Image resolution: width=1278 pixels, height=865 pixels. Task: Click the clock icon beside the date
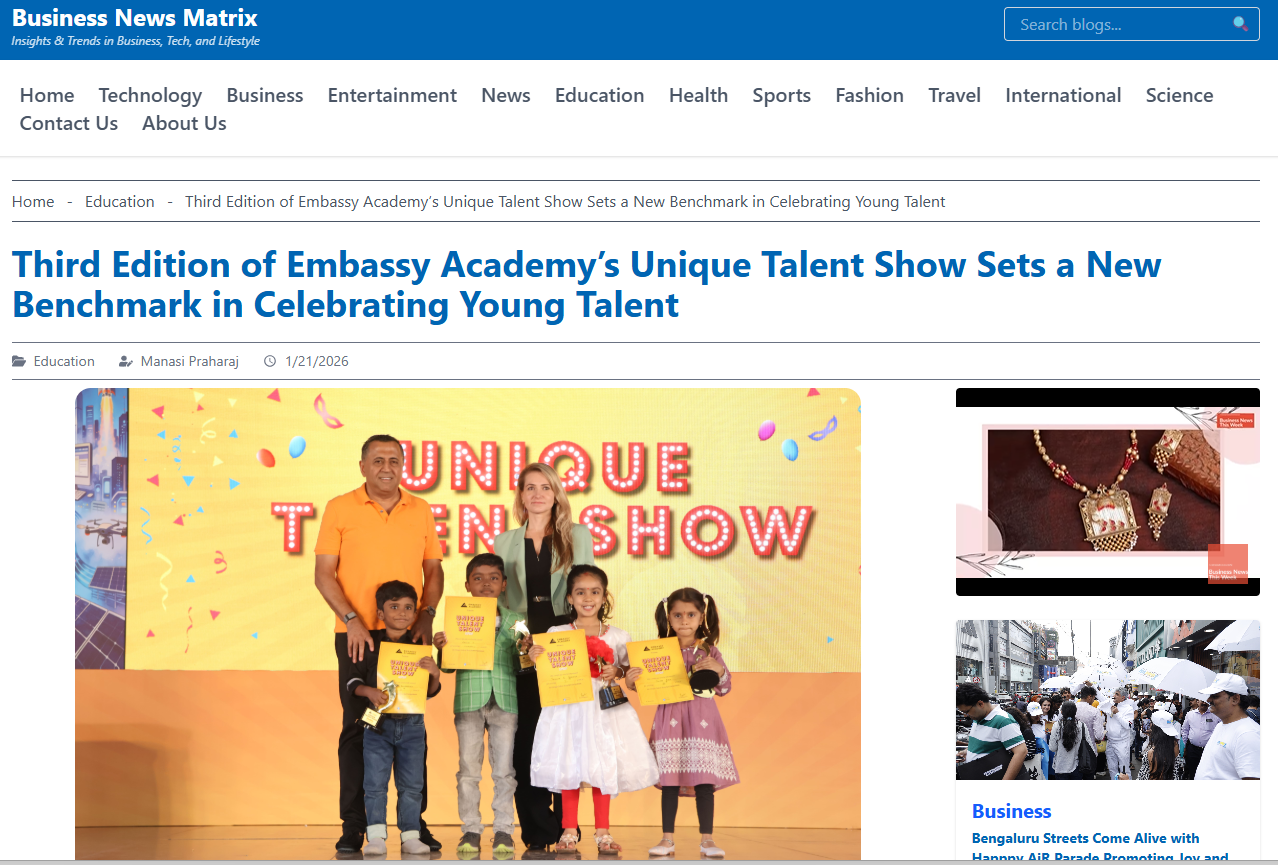270,361
